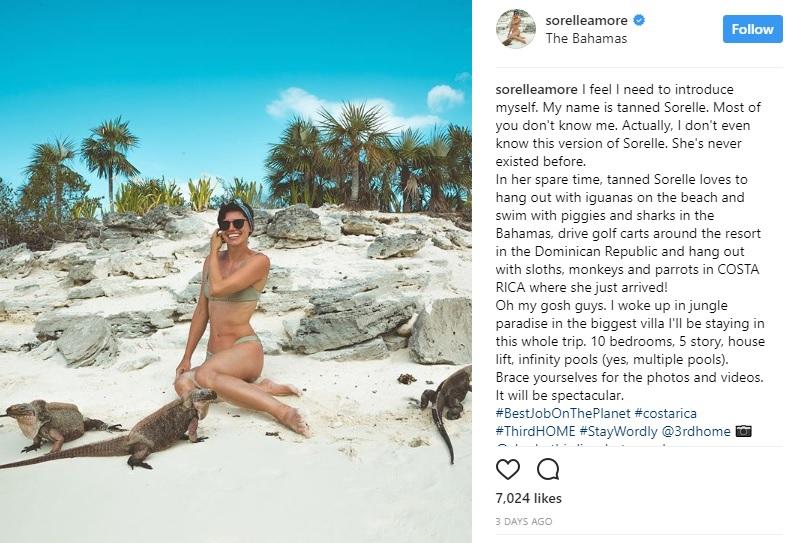Click the sorelleamore username starting the caption

[x=537, y=89]
